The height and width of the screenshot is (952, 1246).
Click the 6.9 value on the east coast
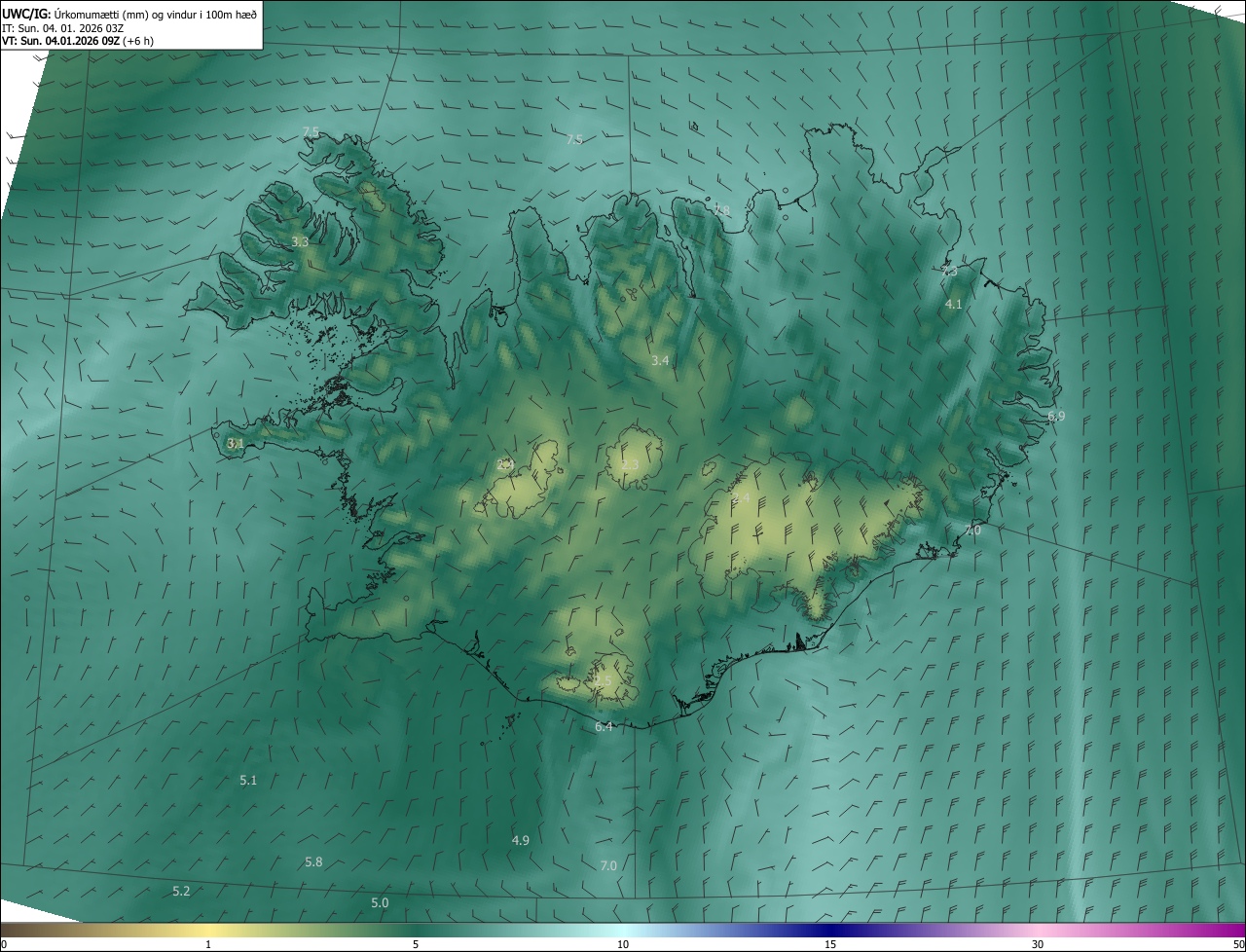pos(1056,416)
